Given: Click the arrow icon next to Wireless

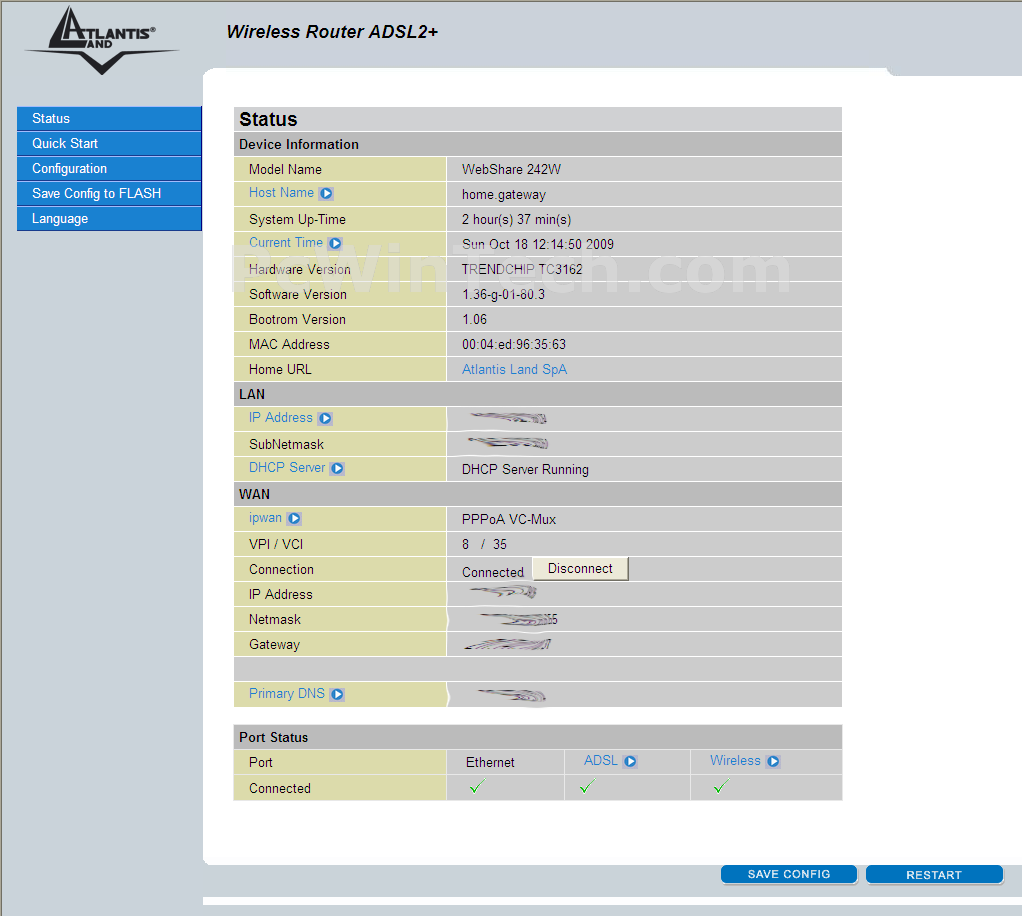Looking at the screenshot, I should point(773,761).
